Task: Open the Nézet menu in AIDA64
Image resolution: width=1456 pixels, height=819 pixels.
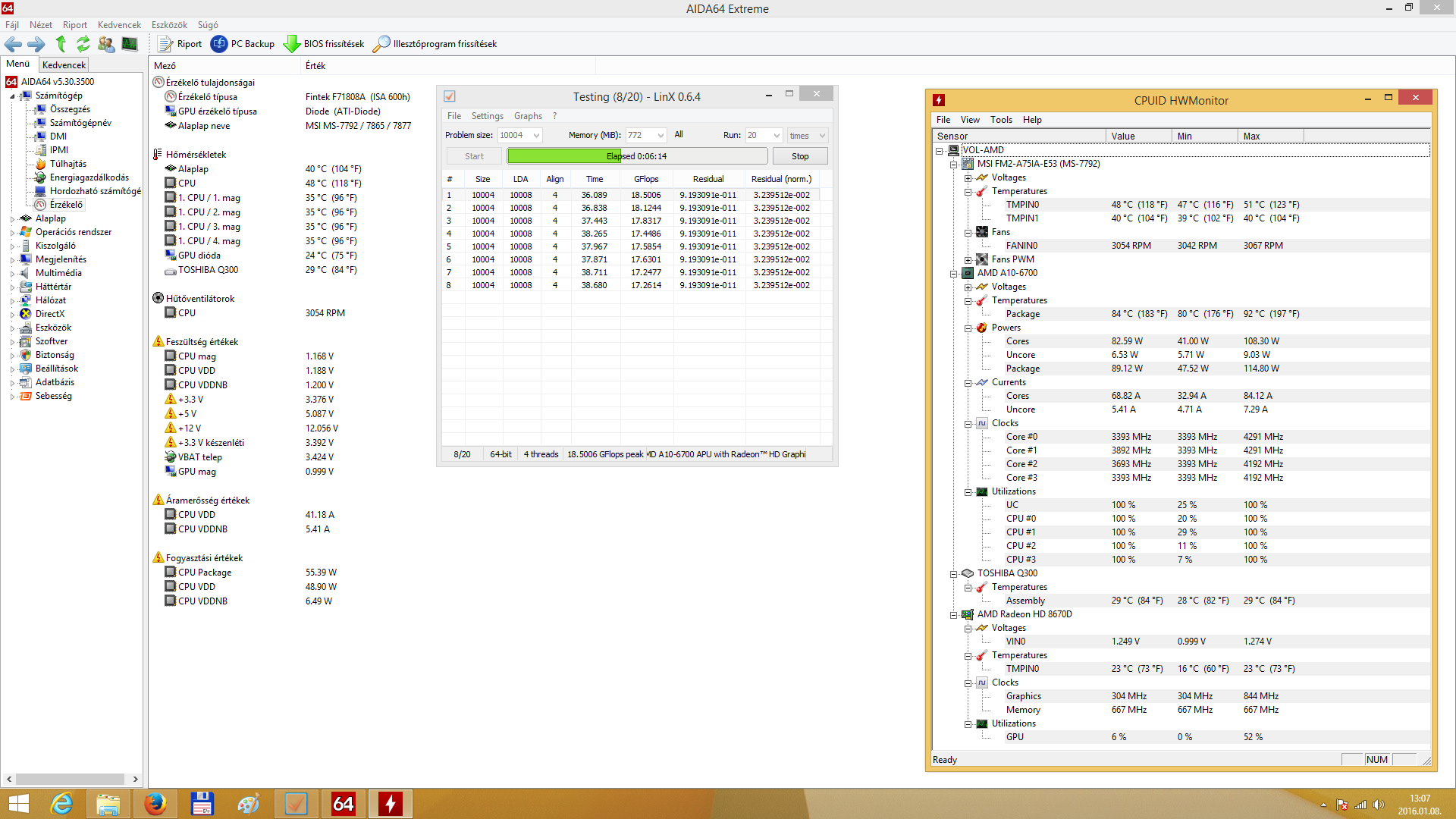Action: coord(41,25)
